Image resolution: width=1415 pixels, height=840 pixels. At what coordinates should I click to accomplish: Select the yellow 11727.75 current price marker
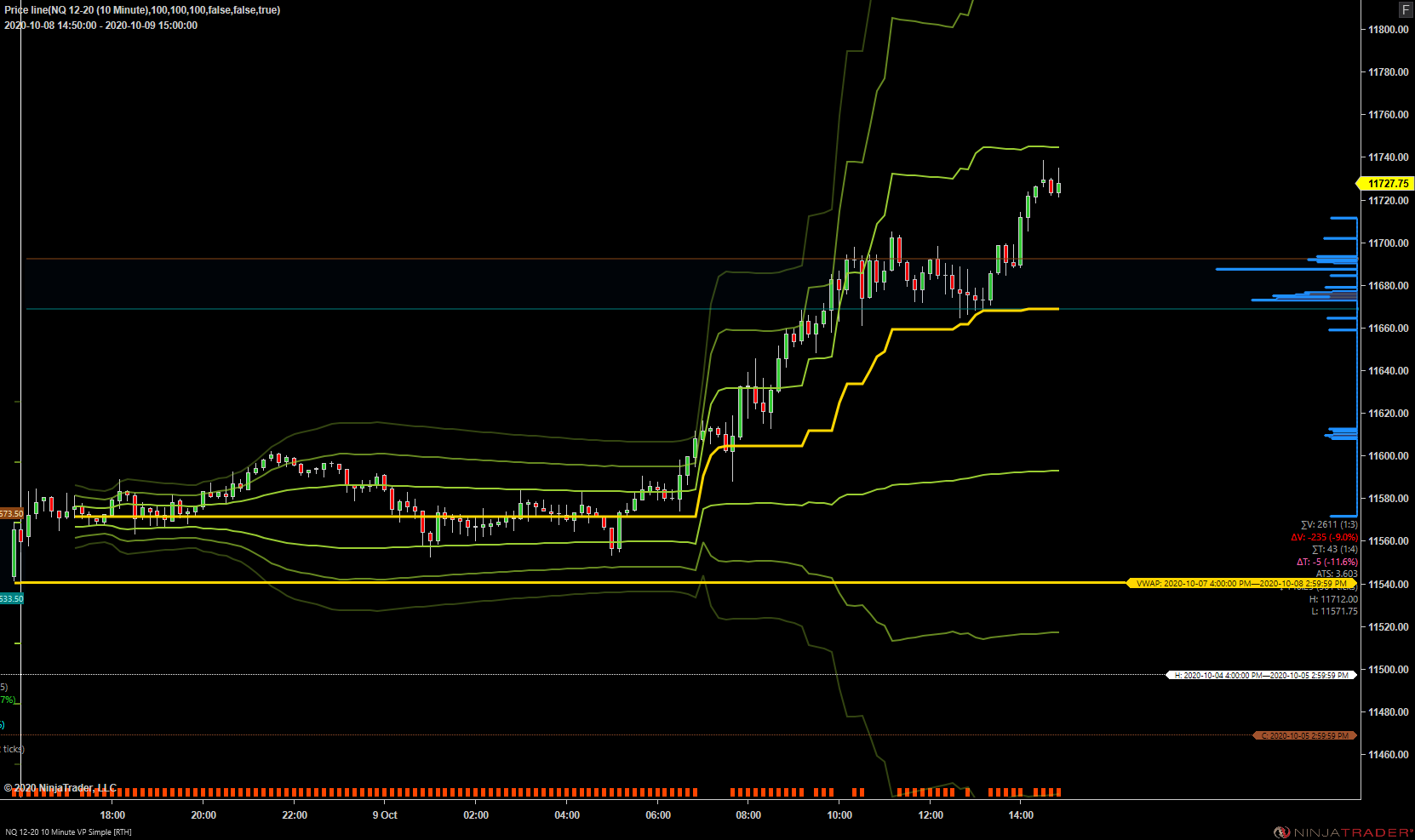[x=1385, y=183]
